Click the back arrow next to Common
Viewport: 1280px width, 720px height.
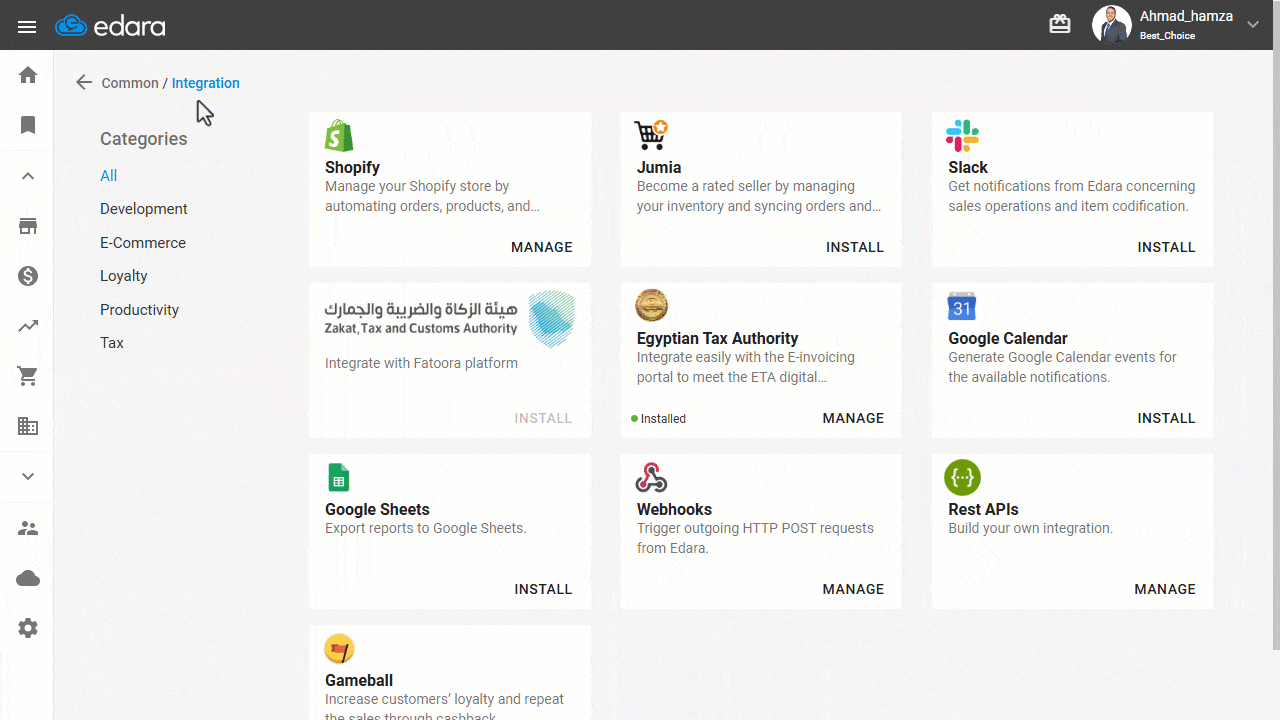click(84, 83)
